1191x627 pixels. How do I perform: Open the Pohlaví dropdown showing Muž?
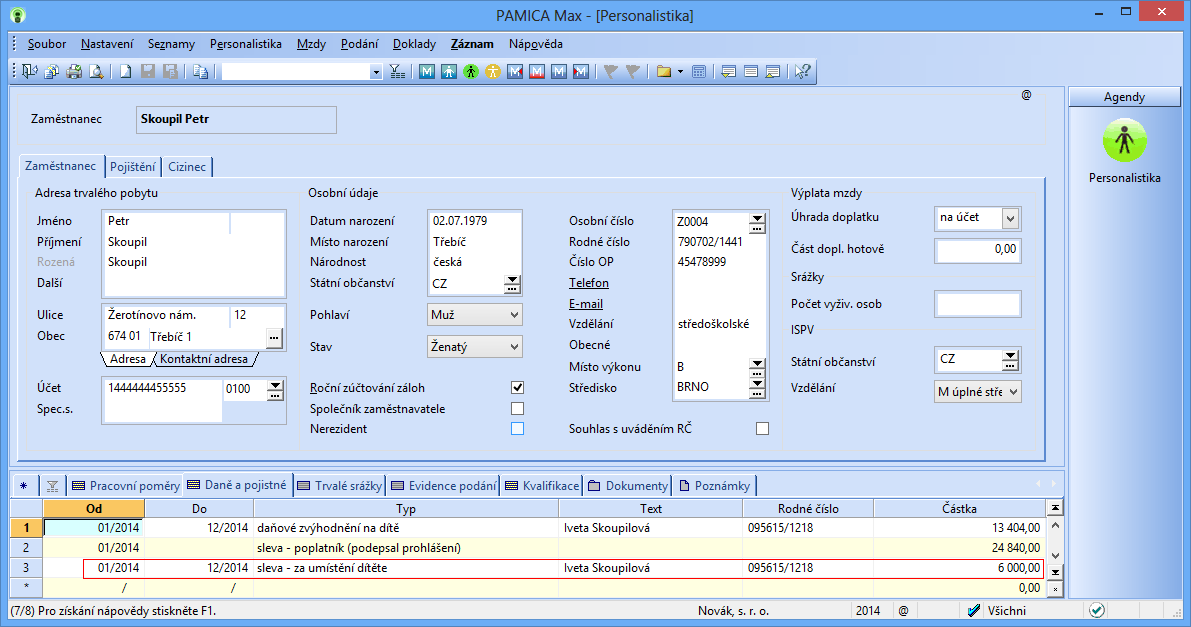(x=475, y=315)
